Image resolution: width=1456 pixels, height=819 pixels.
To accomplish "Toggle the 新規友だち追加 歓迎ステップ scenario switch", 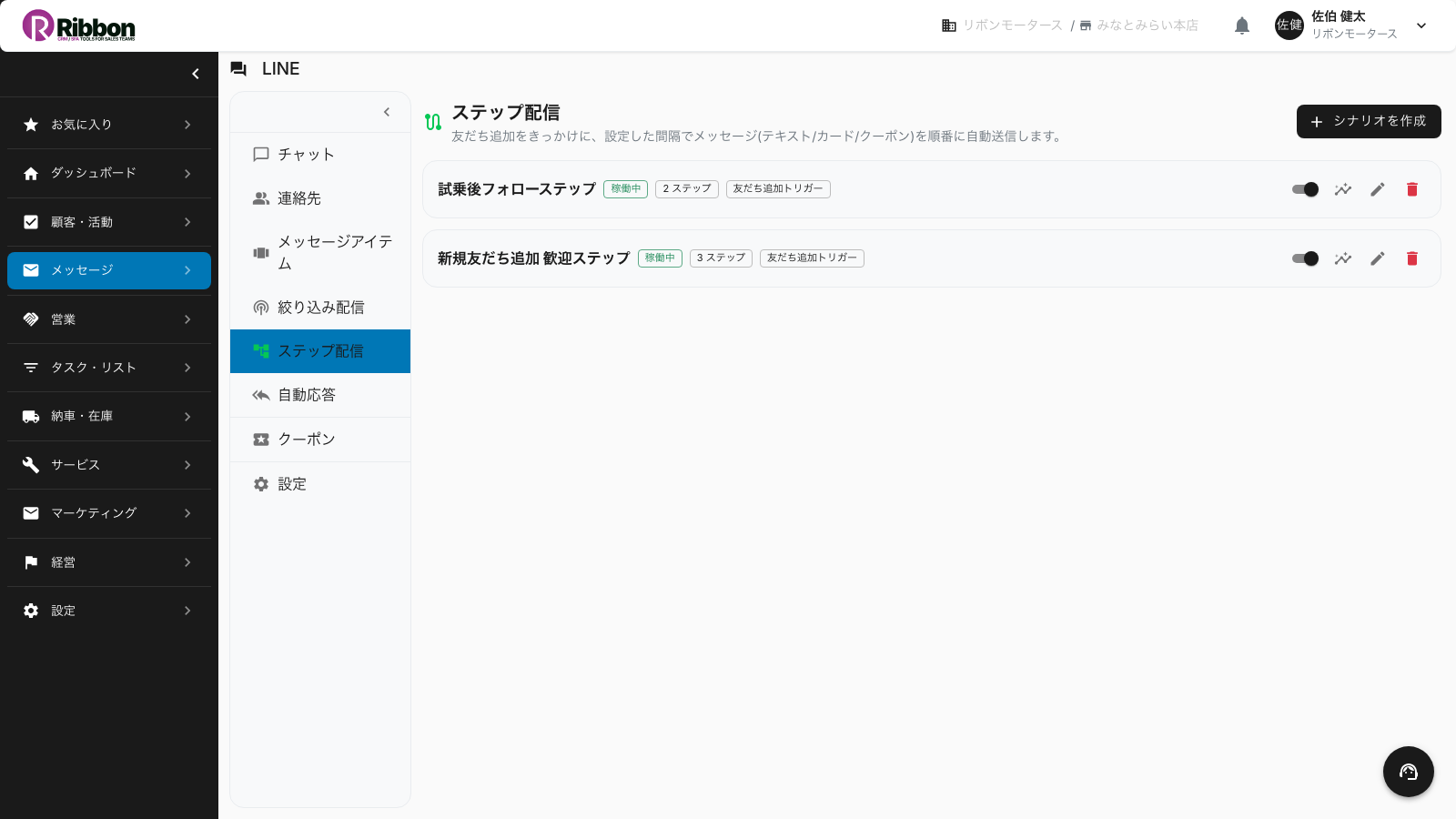I will point(1305,258).
